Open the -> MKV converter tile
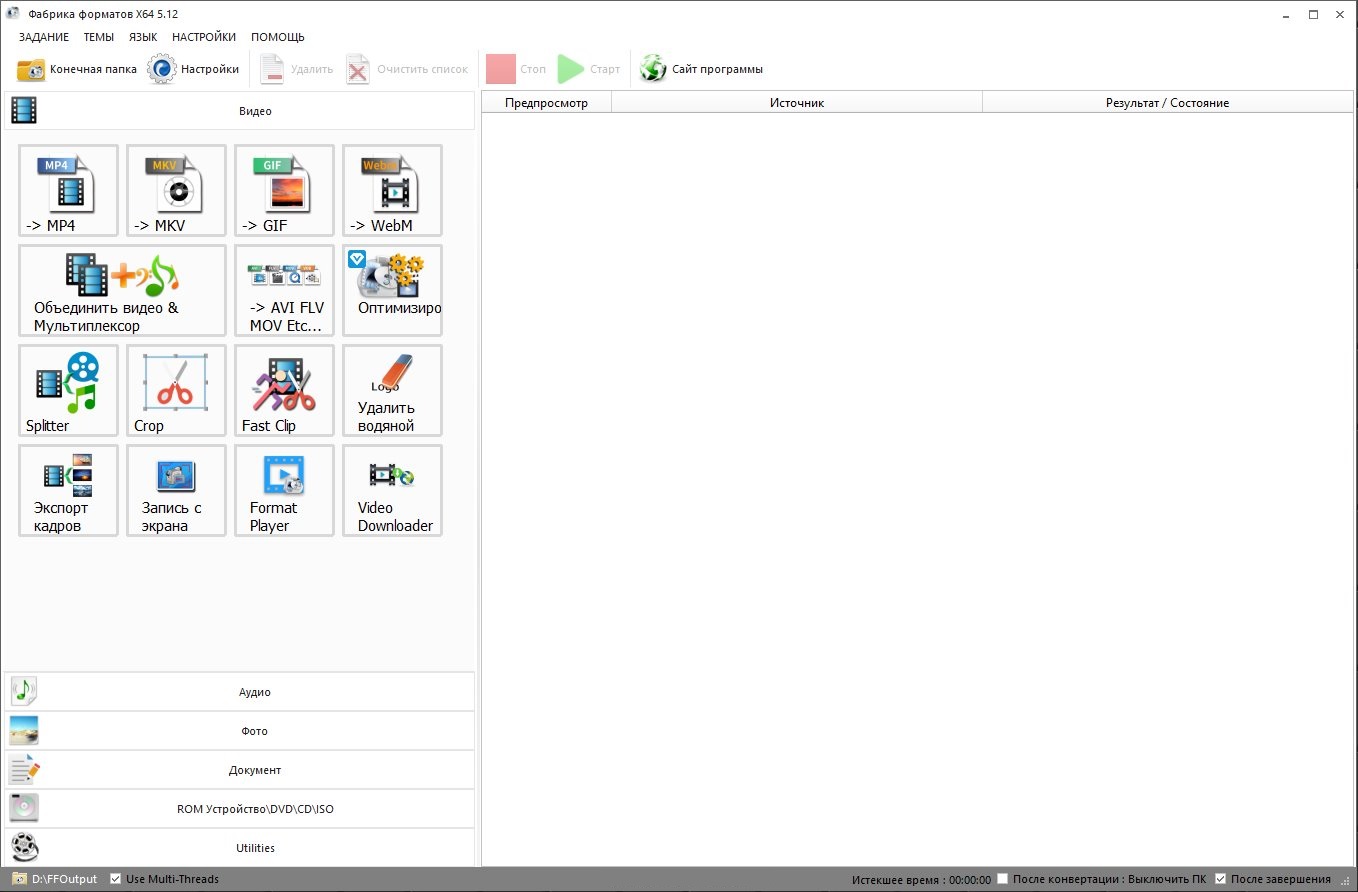The height and width of the screenshot is (892, 1358). 176,190
